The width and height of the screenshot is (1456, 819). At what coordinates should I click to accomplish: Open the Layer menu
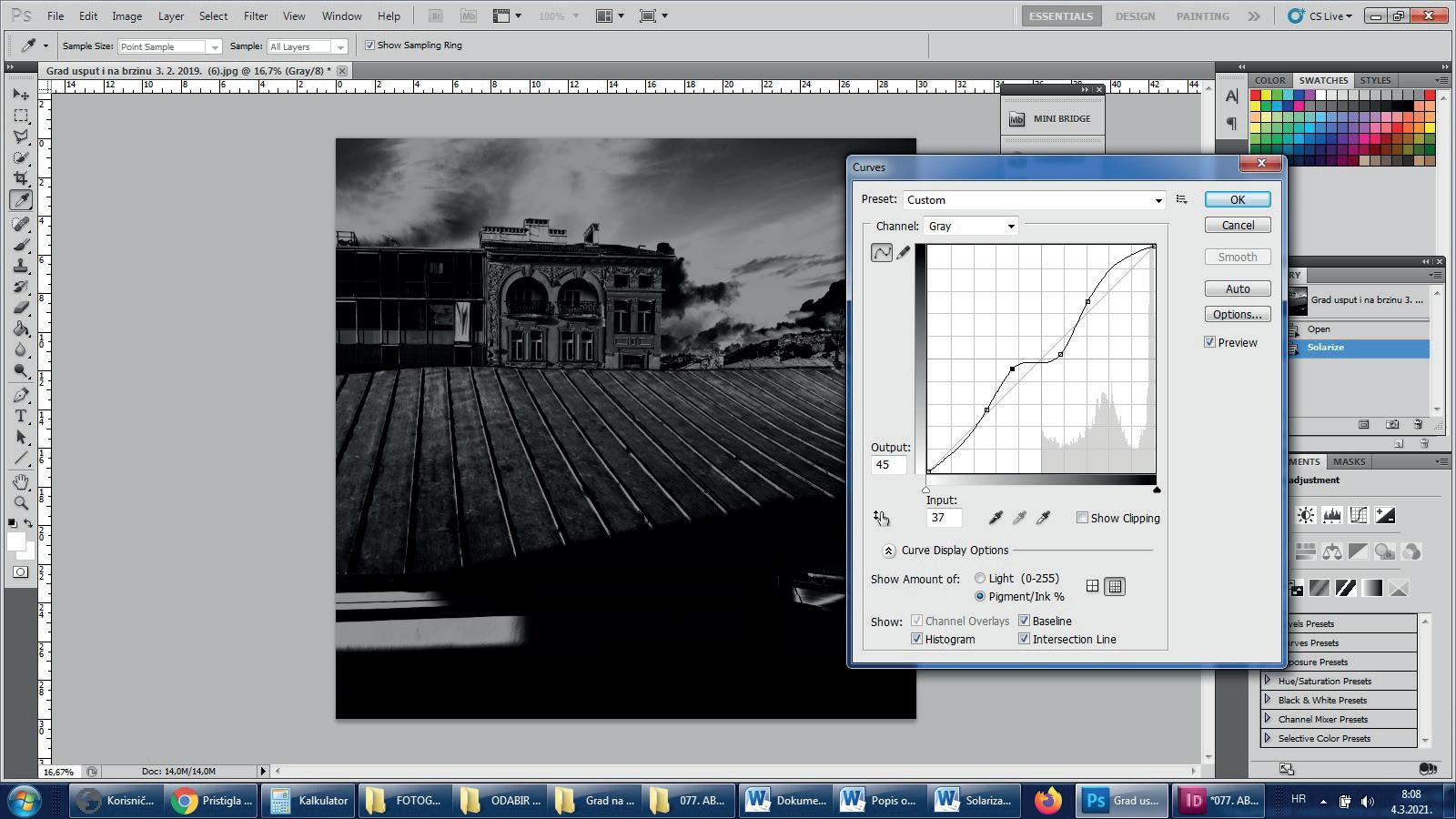click(x=171, y=16)
